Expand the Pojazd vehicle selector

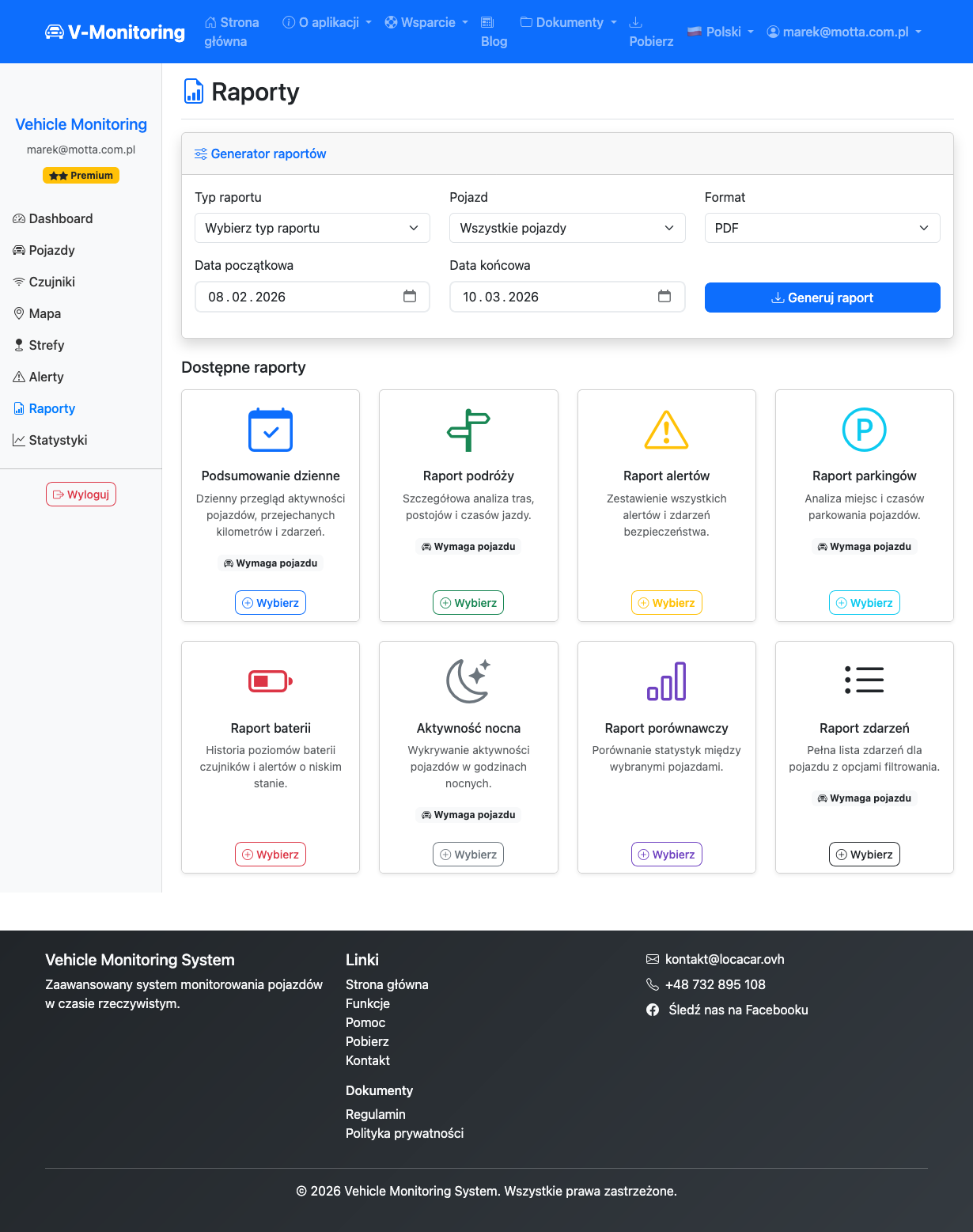(x=566, y=228)
